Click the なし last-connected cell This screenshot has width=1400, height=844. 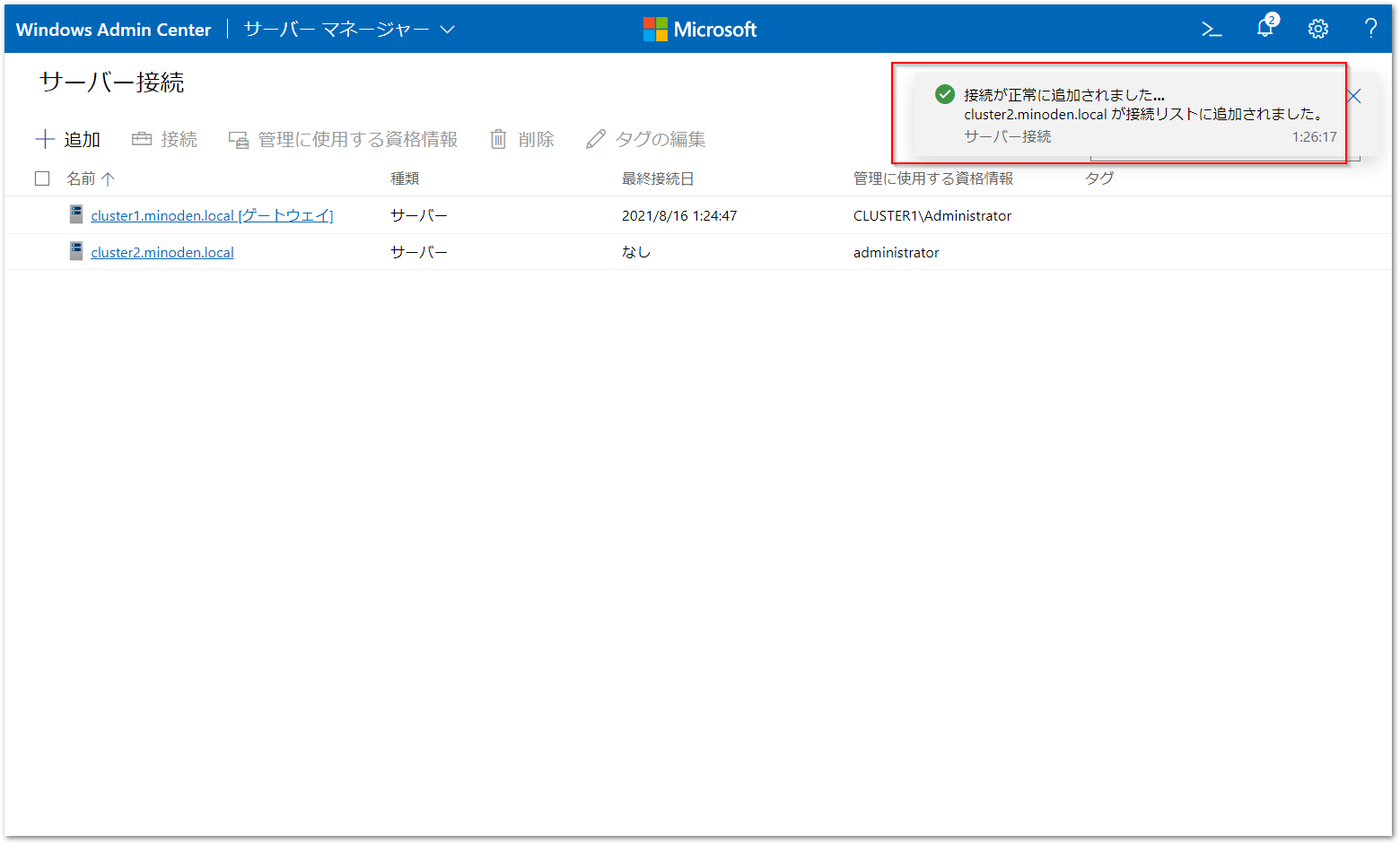pos(636,252)
